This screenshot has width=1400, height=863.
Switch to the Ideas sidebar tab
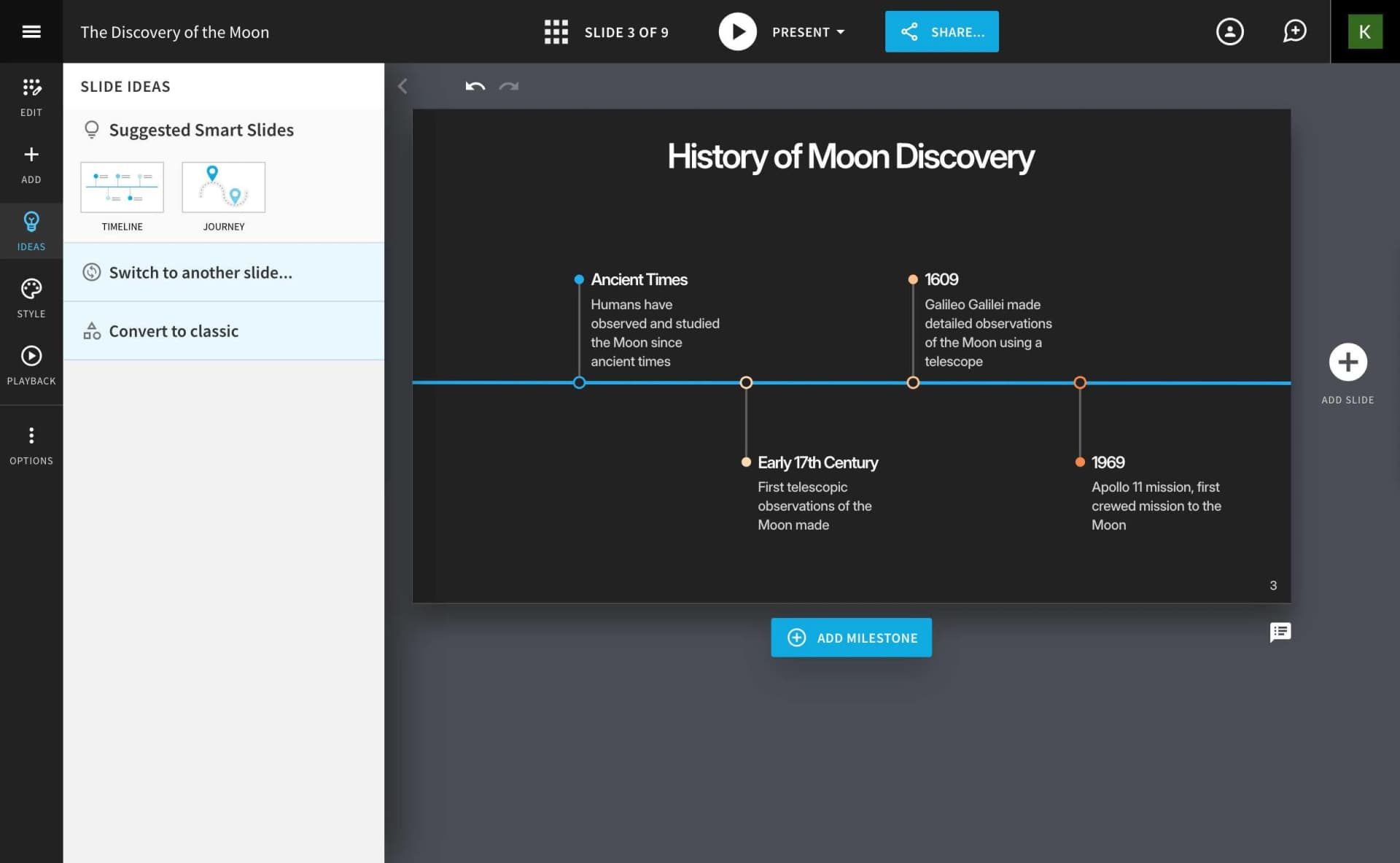[x=31, y=231]
